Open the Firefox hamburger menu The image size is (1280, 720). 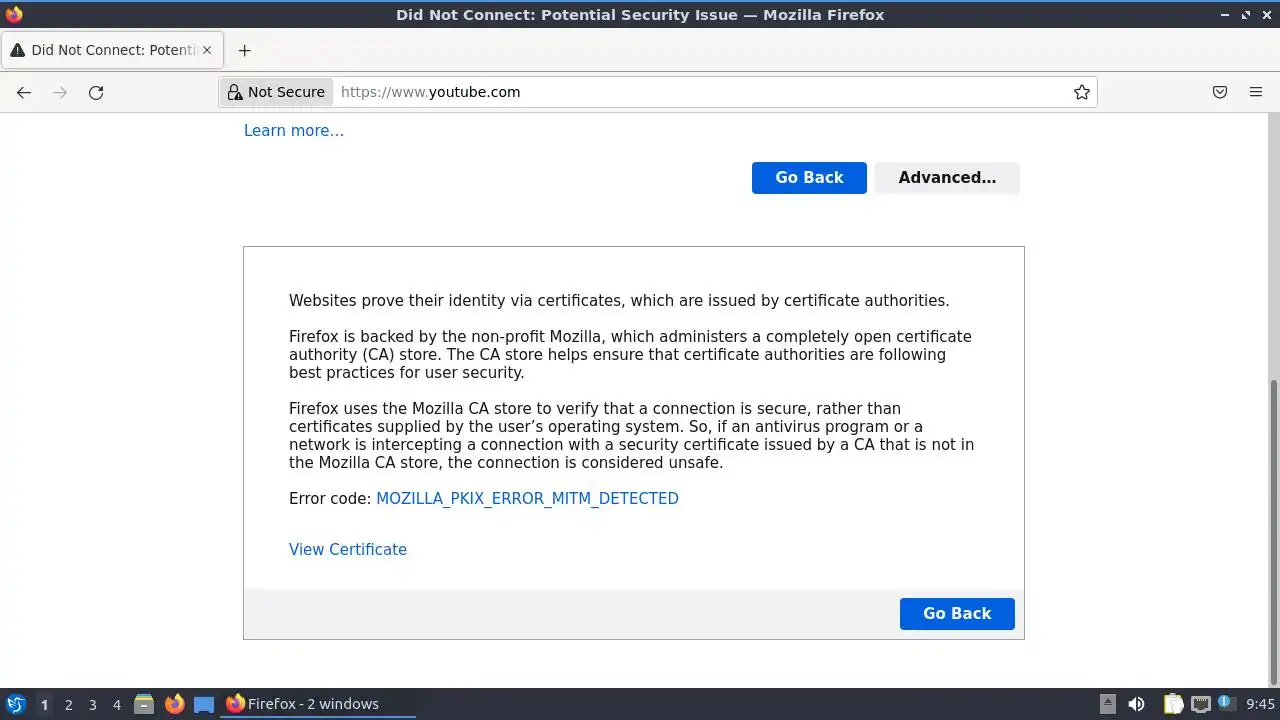(1256, 92)
